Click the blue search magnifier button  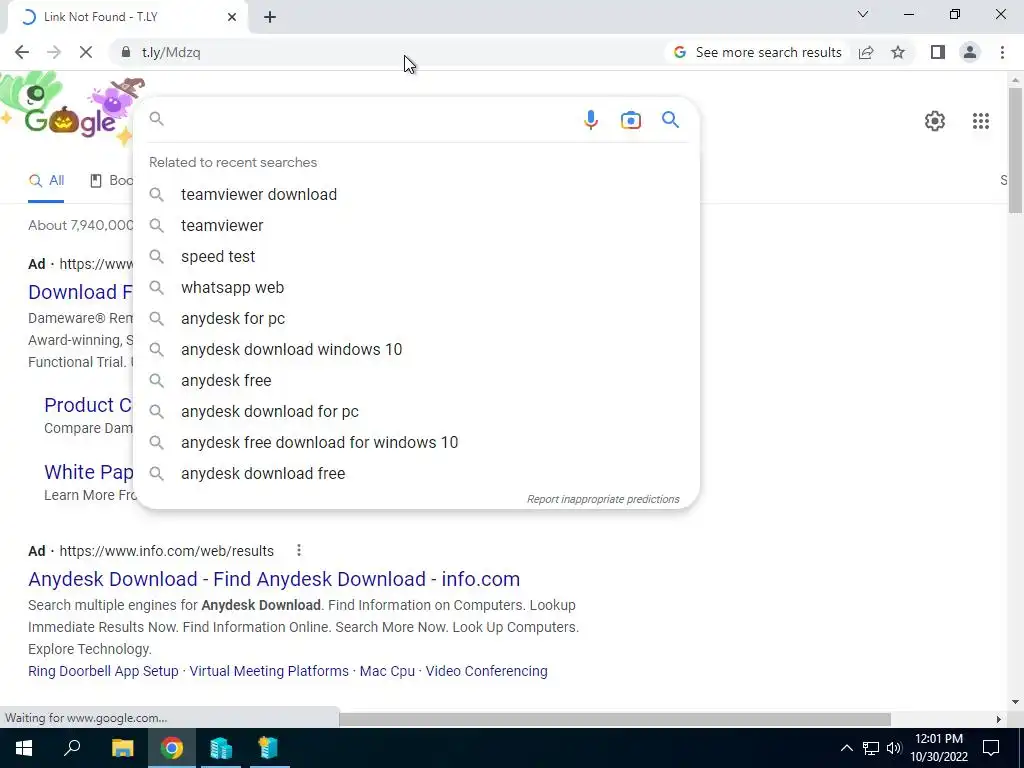tap(671, 120)
